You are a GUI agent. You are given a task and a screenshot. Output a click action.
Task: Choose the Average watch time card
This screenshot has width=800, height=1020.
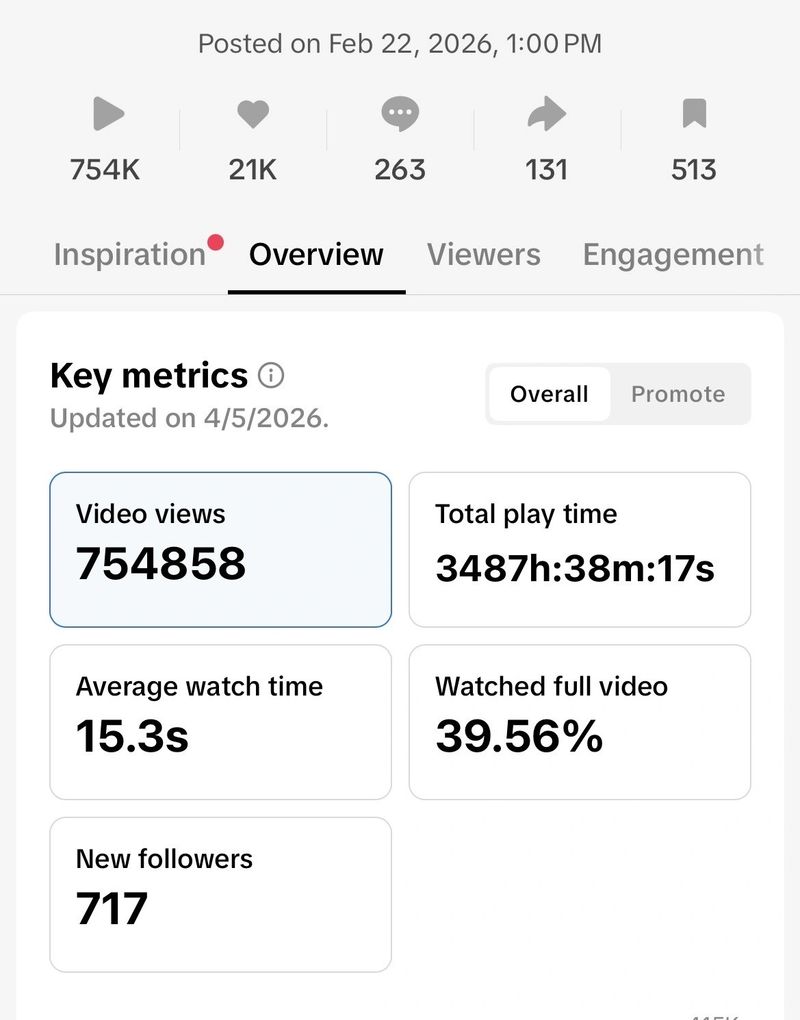pyautogui.click(x=220, y=722)
